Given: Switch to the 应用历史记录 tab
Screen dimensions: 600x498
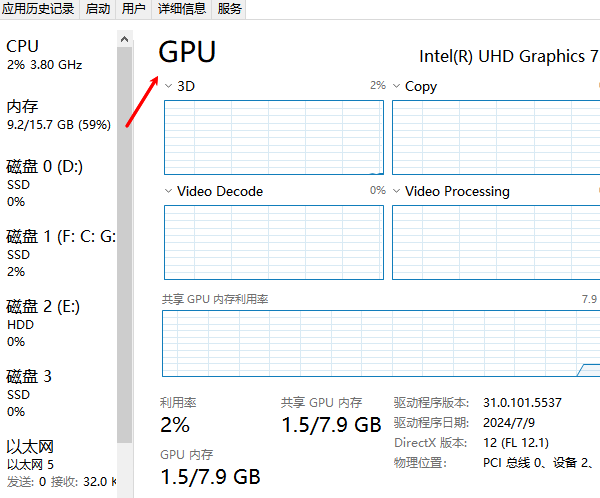Looking at the screenshot, I should [38, 9].
